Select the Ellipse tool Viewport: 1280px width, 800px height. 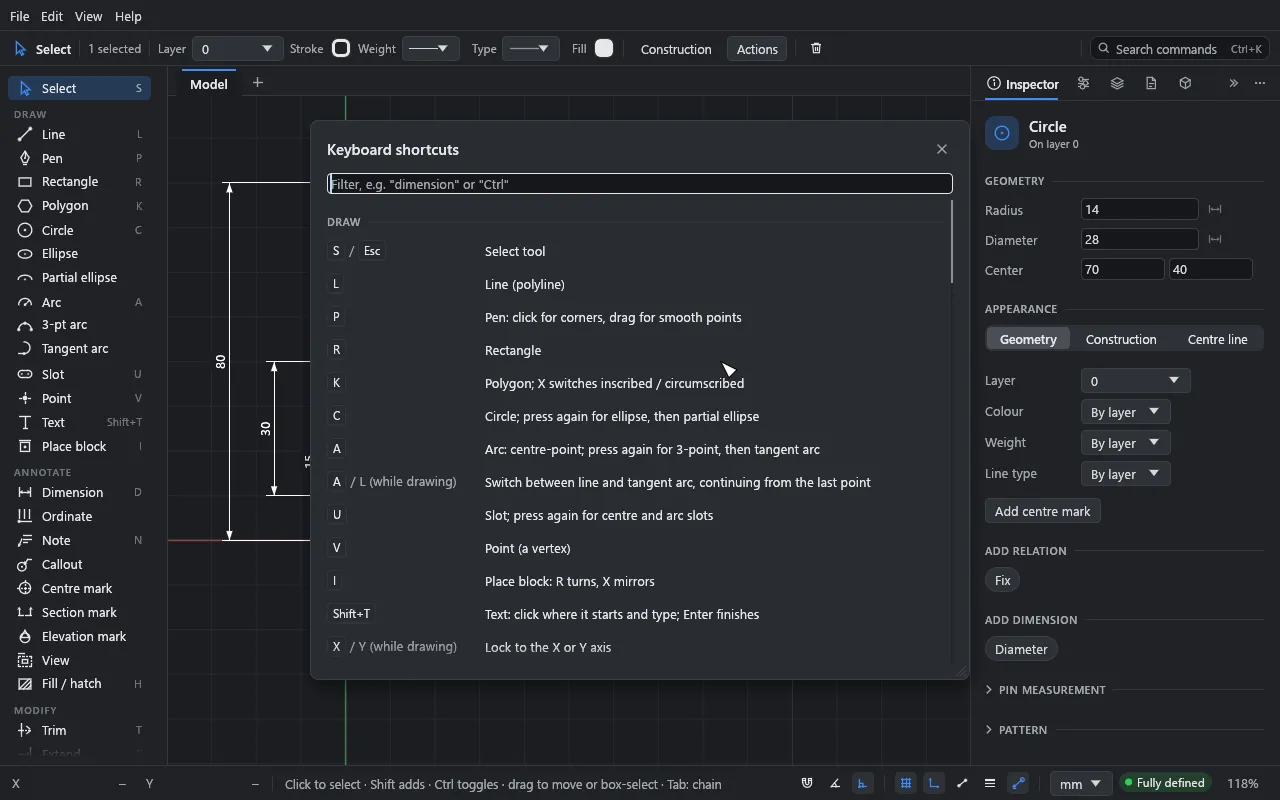pyautogui.click(x=80, y=254)
